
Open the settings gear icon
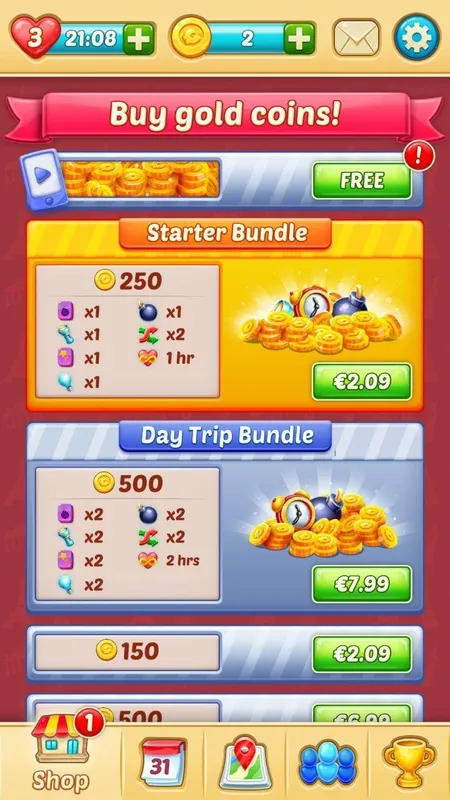(416, 38)
